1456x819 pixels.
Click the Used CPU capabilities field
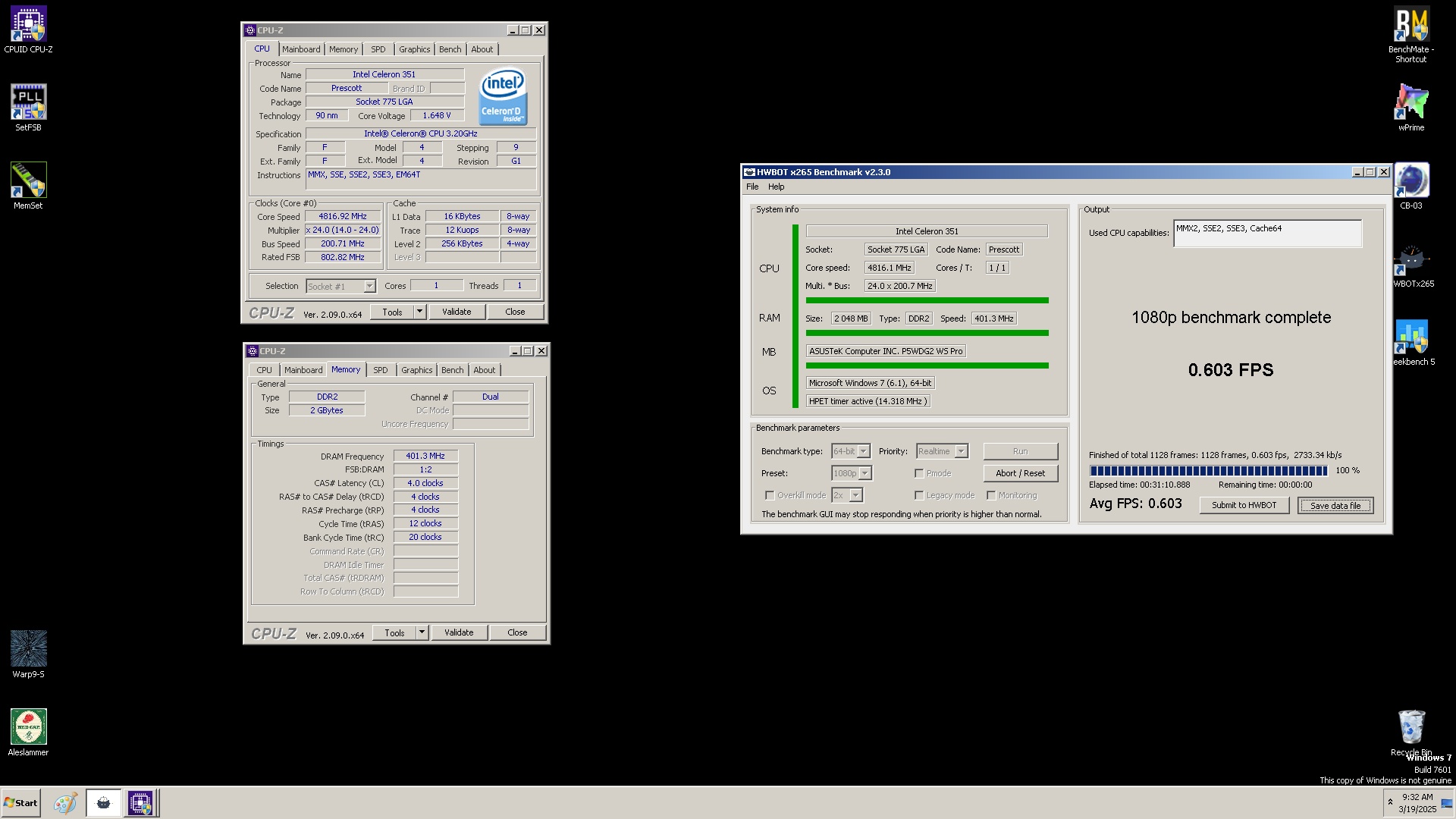click(x=1268, y=234)
